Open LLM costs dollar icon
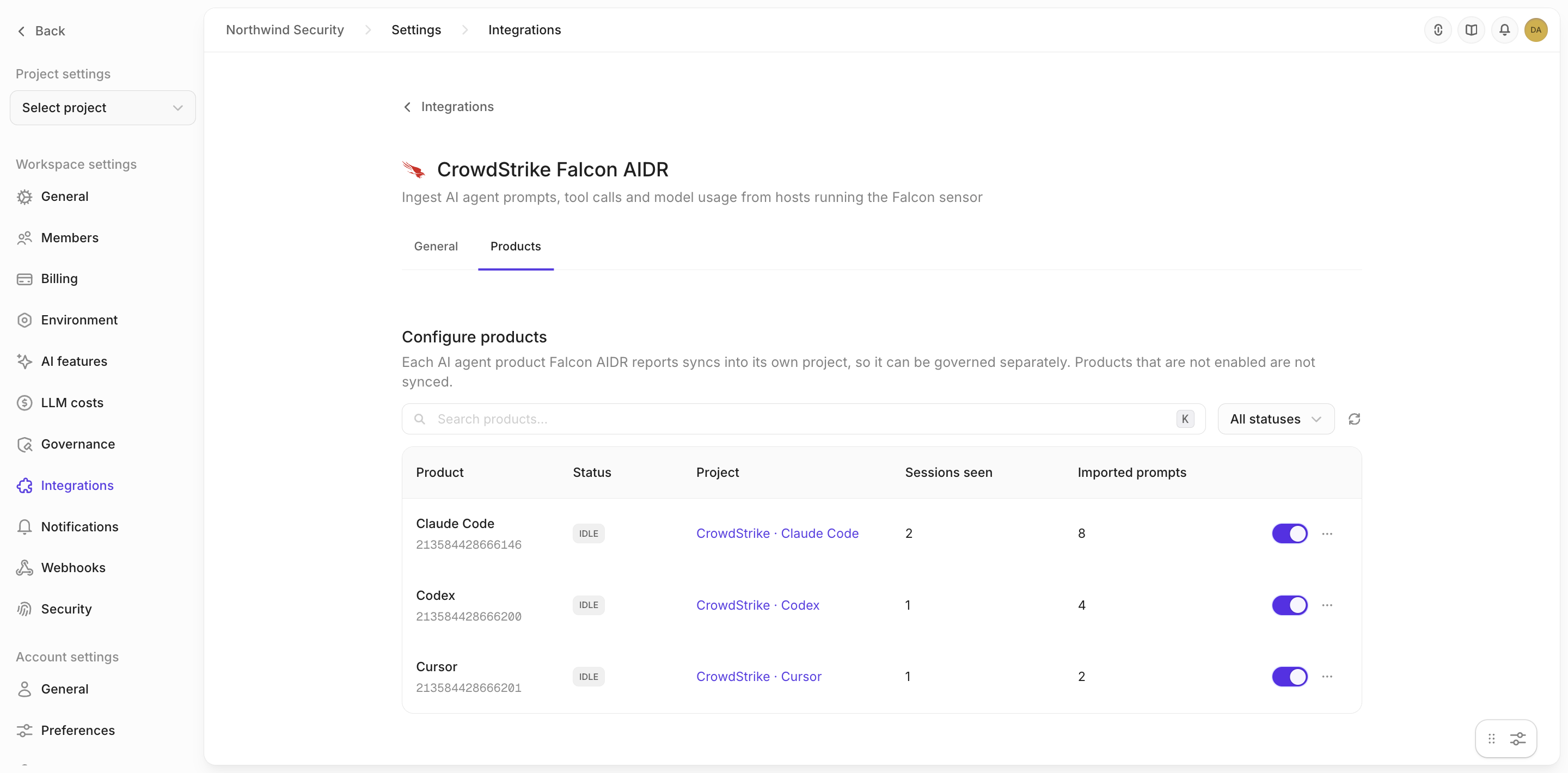This screenshot has width=1568, height=773. [24, 403]
